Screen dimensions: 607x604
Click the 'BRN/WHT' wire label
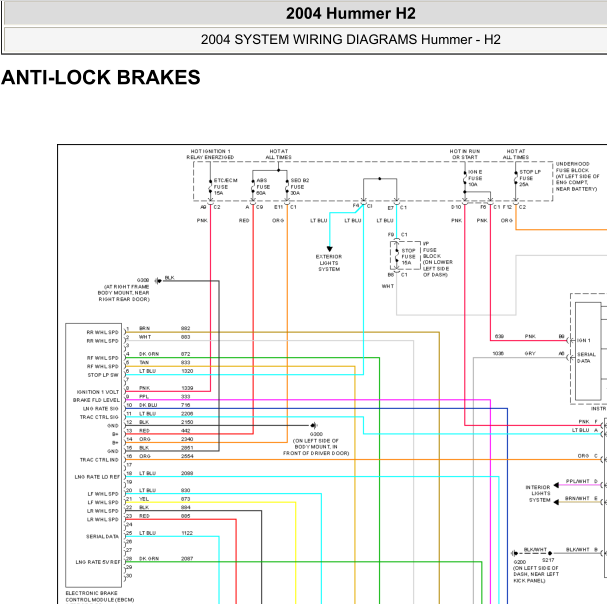pyautogui.click(x=577, y=498)
